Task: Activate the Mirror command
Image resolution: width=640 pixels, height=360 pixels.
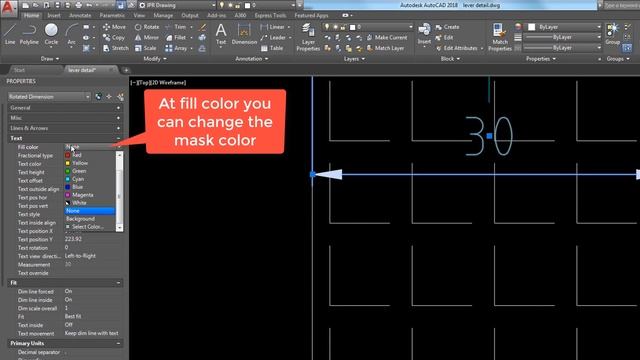Action: point(147,38)
